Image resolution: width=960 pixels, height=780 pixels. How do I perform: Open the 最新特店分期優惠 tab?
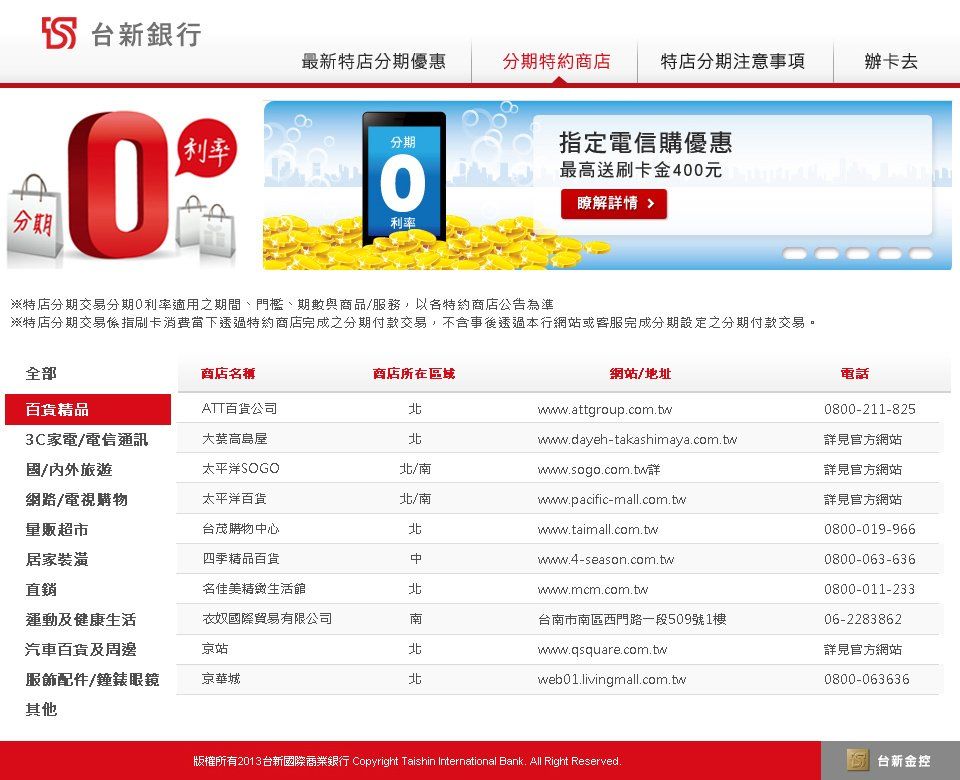[373, 61]
